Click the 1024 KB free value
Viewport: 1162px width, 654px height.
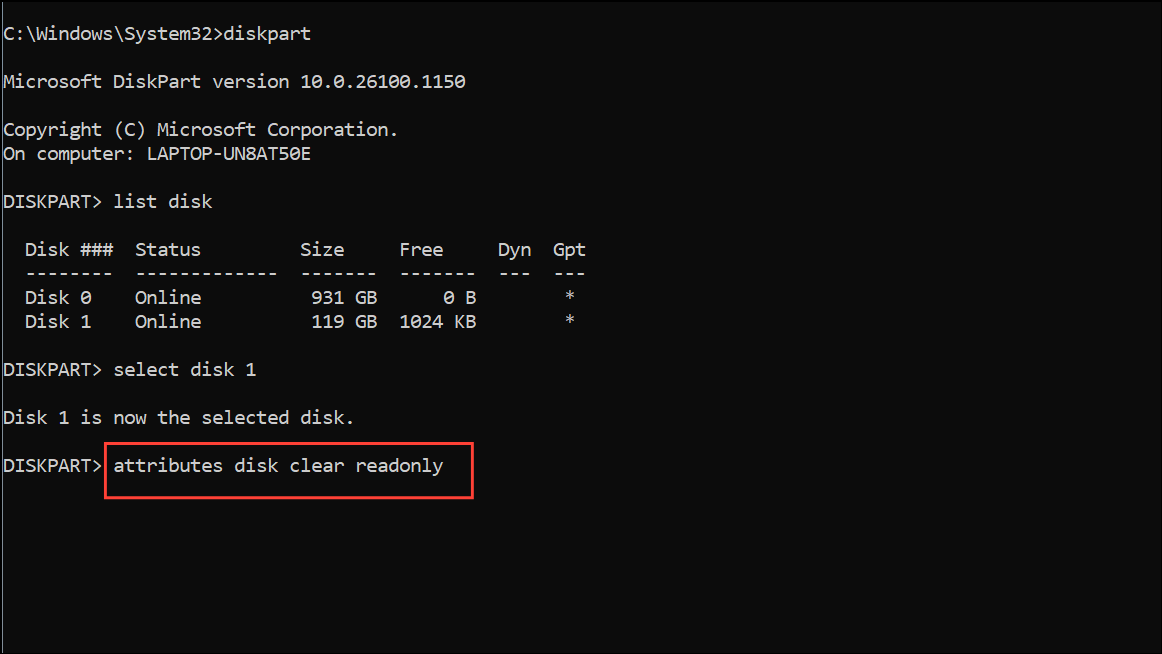pos(437,321)
